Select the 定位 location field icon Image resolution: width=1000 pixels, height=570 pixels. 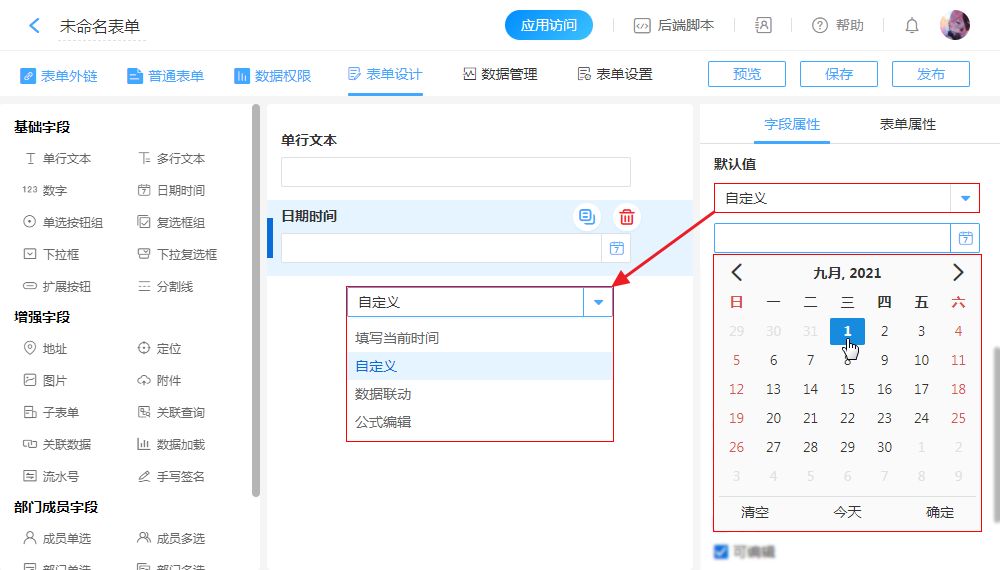pyautogui.click(x=144, y=349)
